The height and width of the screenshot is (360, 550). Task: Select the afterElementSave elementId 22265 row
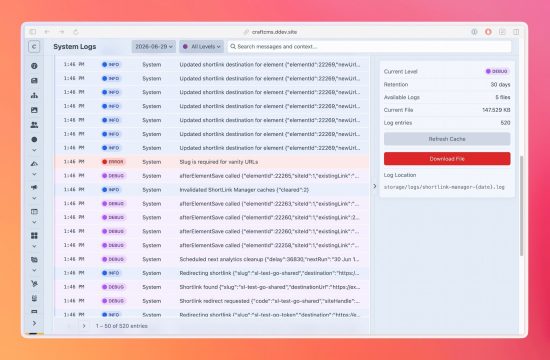tap(212, 176)
